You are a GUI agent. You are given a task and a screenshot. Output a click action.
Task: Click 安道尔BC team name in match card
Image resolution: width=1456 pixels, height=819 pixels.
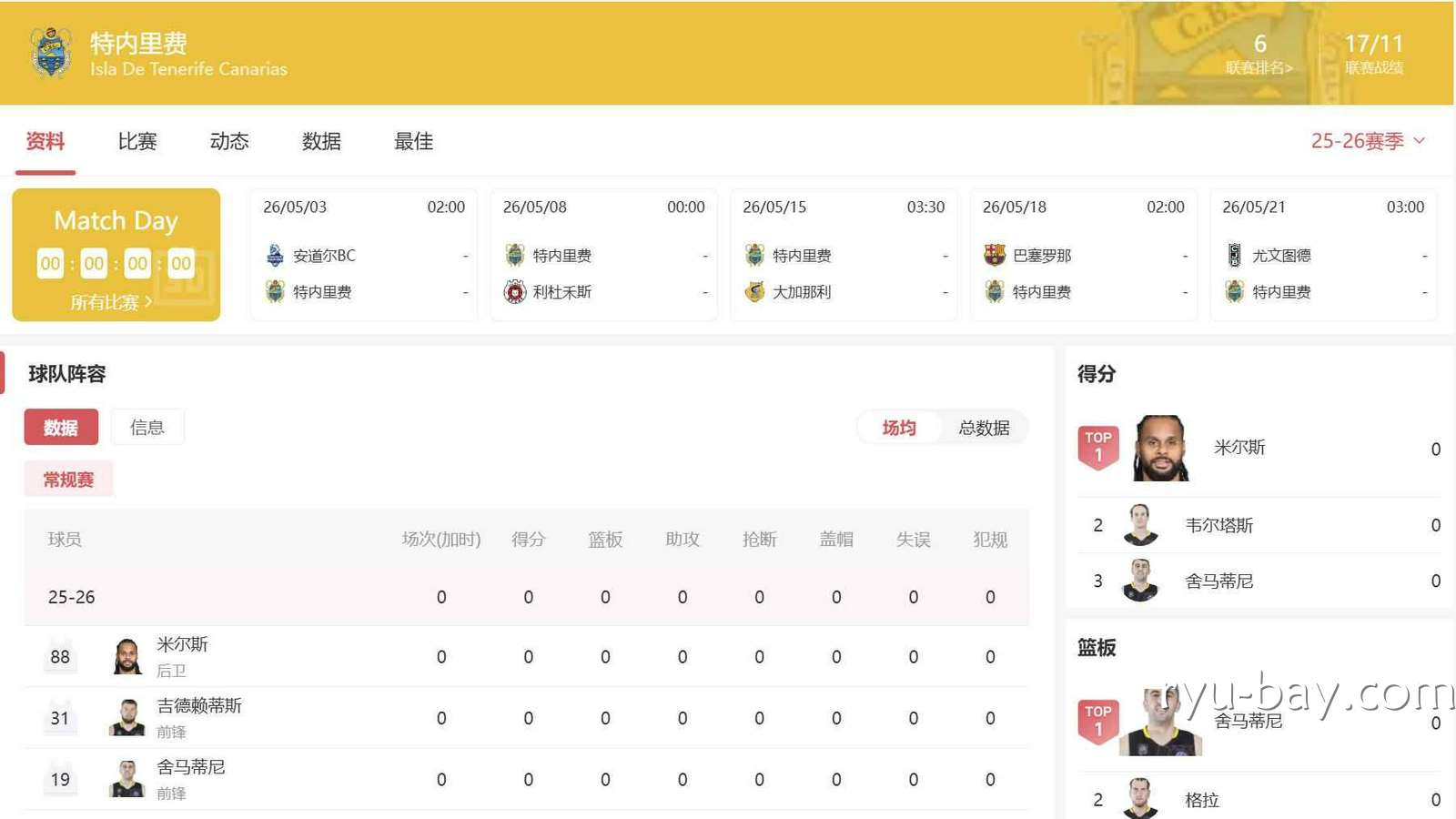324,256
